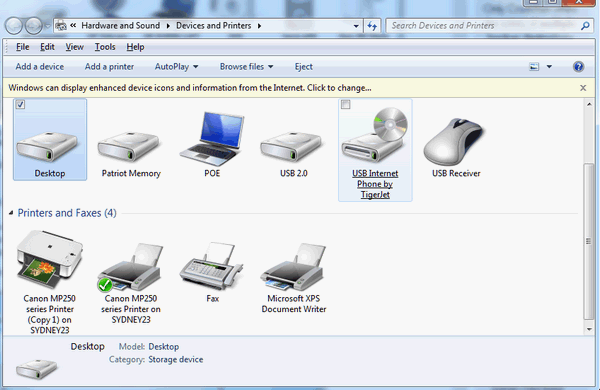Click the vertical scrollbar thumb
Screen dimensions: 600x390
(x=589, y=241)
